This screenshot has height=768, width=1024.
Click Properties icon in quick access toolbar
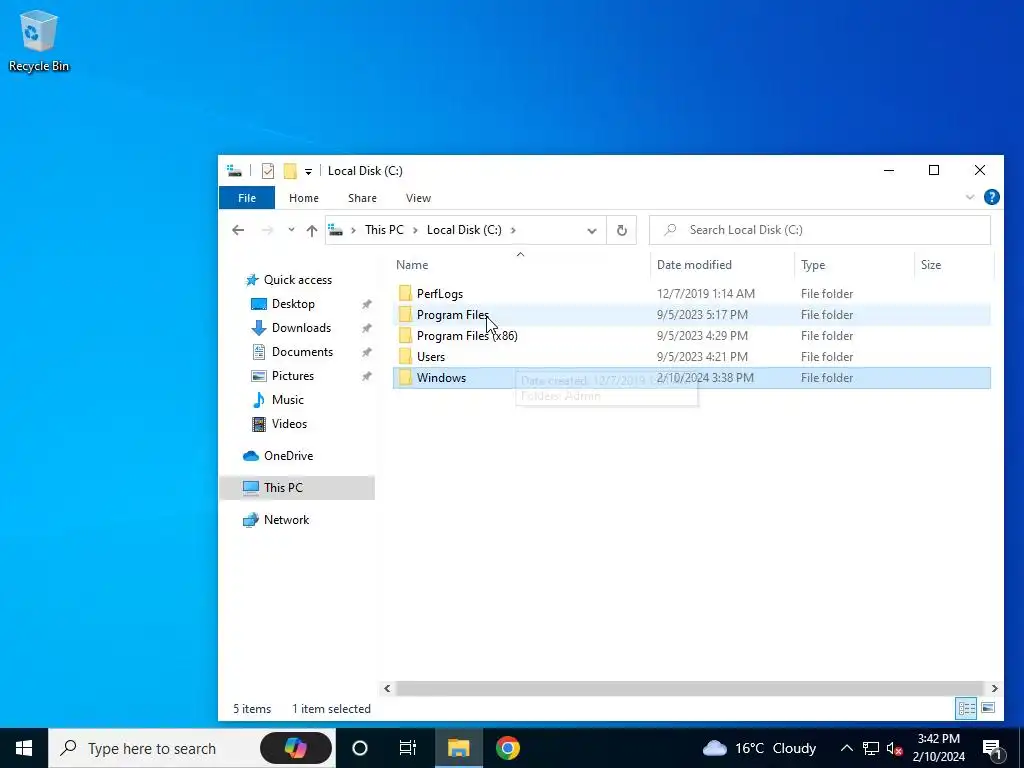[268, 171]
